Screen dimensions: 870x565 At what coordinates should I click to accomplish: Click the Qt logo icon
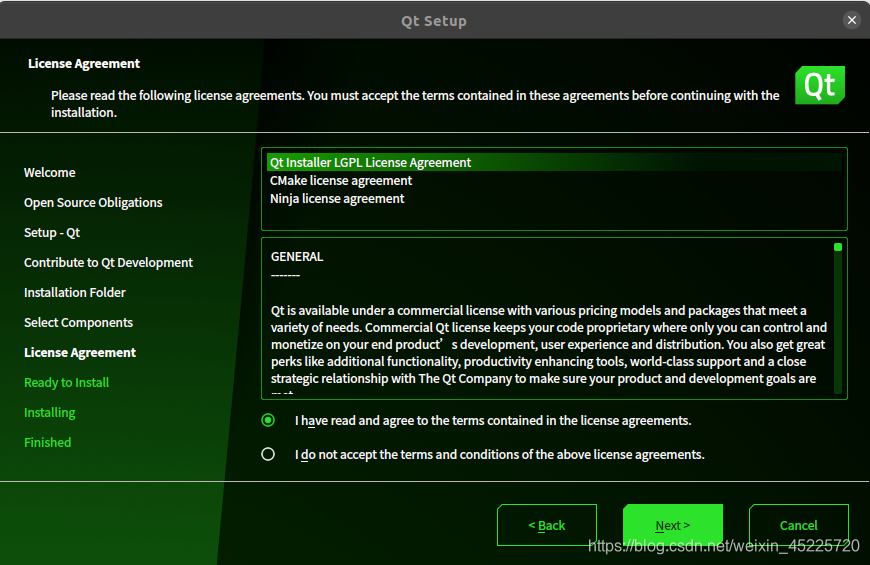point(820,85)
